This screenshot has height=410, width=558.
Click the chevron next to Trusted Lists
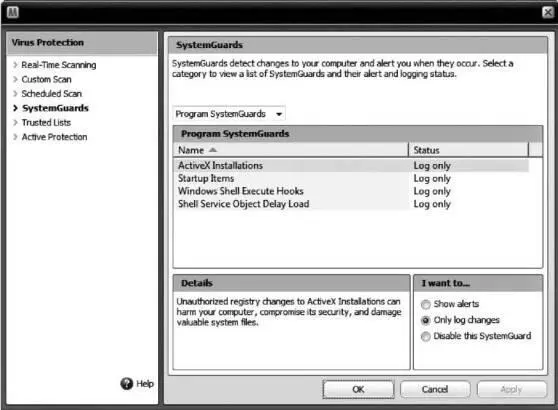click(x=15, y=122)
